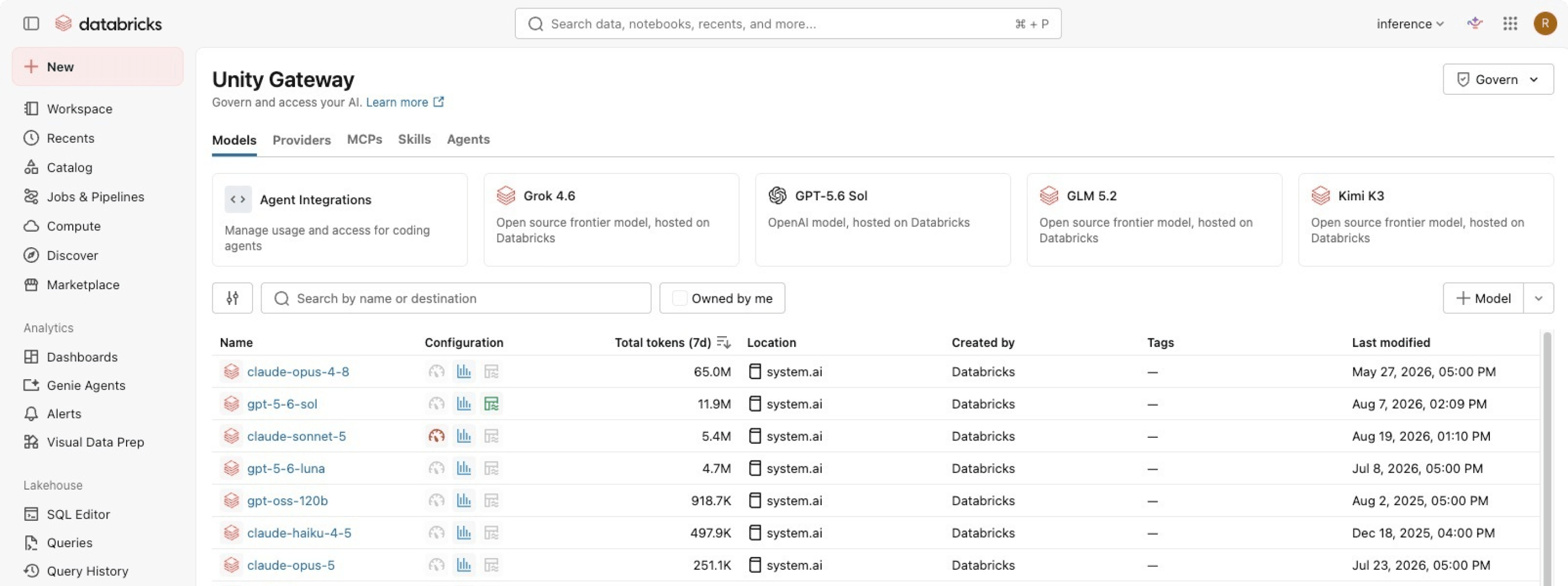Follow the Learn more link
The image size is (1568, 586).
(405, 102)
